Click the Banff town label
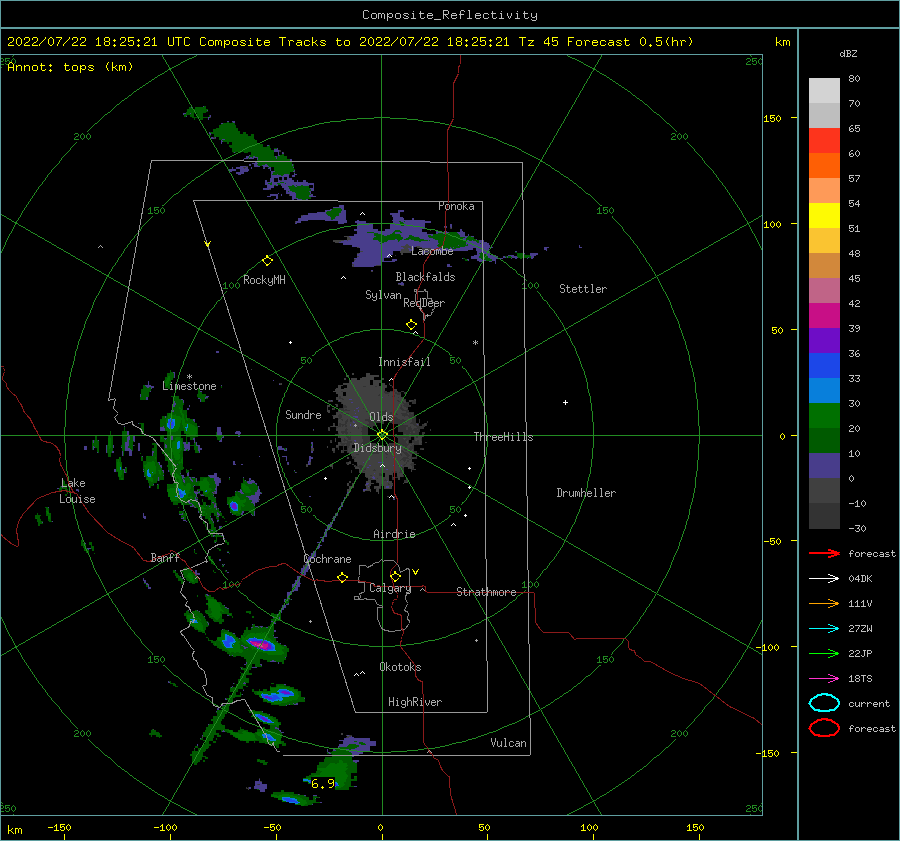This screenshot has height=841, width=900. 165,557
